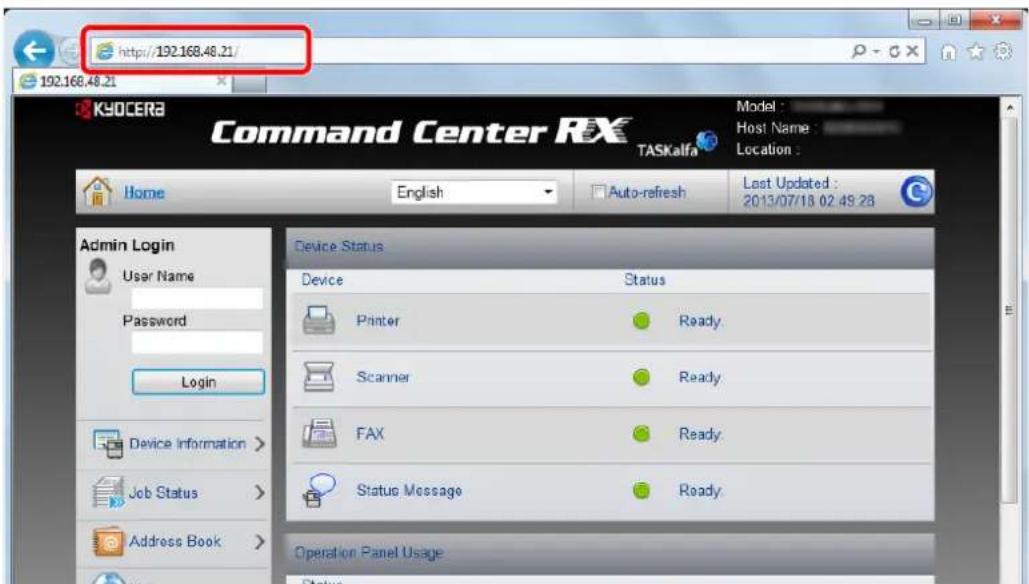Click the Admin user avatar icon
The image size is (1029, 584).
click(98, 276)
